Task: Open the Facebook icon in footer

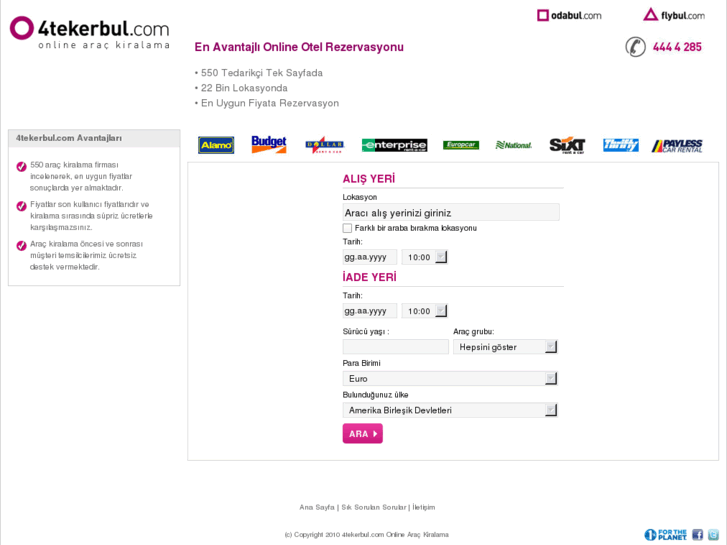Action: (698, 535)
